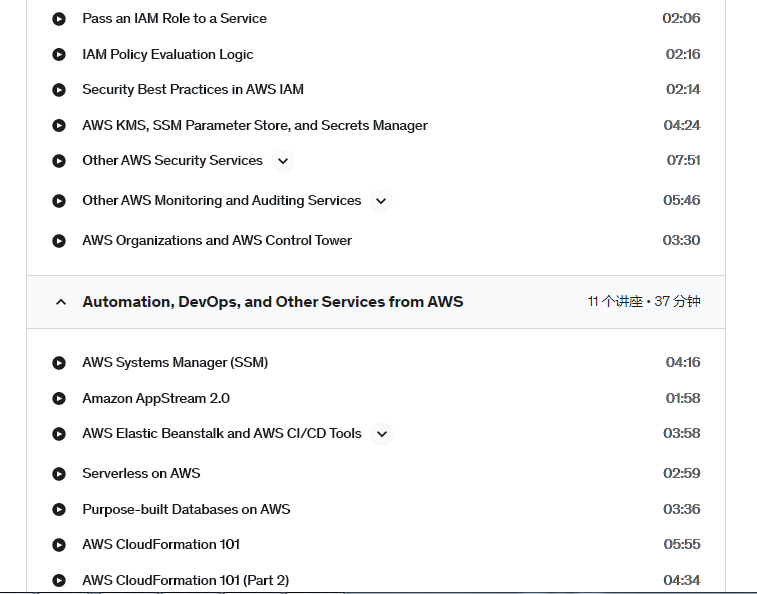Click play icon beside AWS KMS, SSM Parameter Store lecture

click(59, 126)
